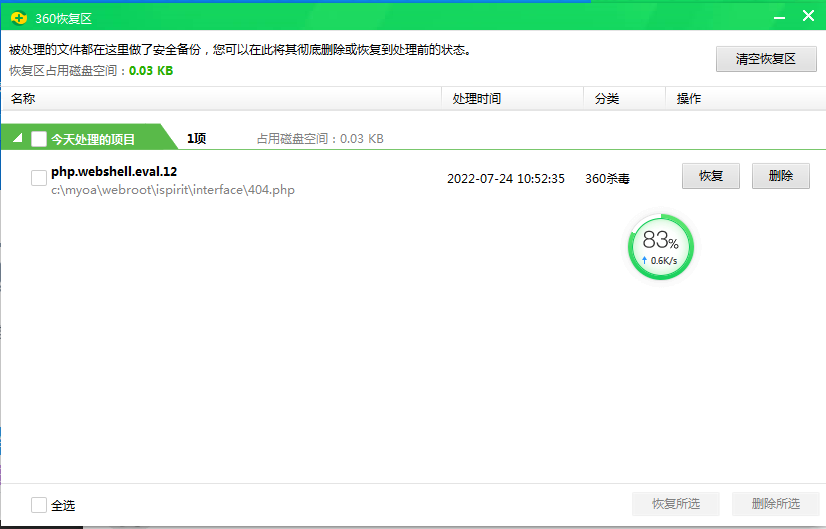The height and width of the screenshot is (529, 826).
Task: Click 清空恢复区 button
Action: point(766,58)
